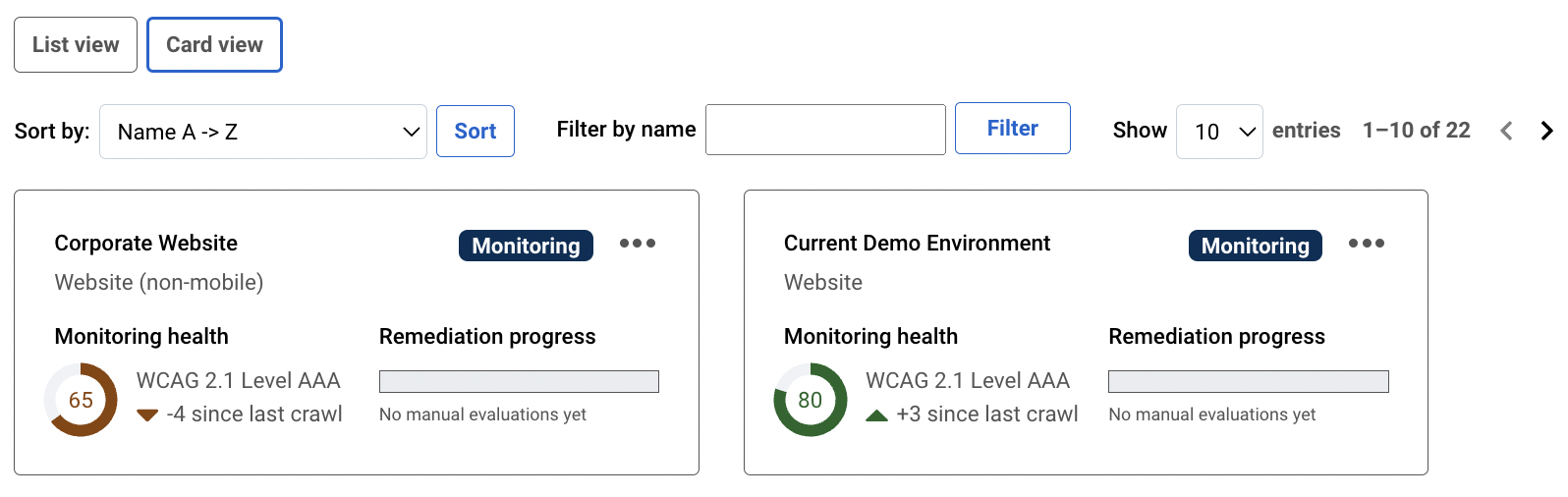Open the Current Demo Environment card title

click(917, 244)
